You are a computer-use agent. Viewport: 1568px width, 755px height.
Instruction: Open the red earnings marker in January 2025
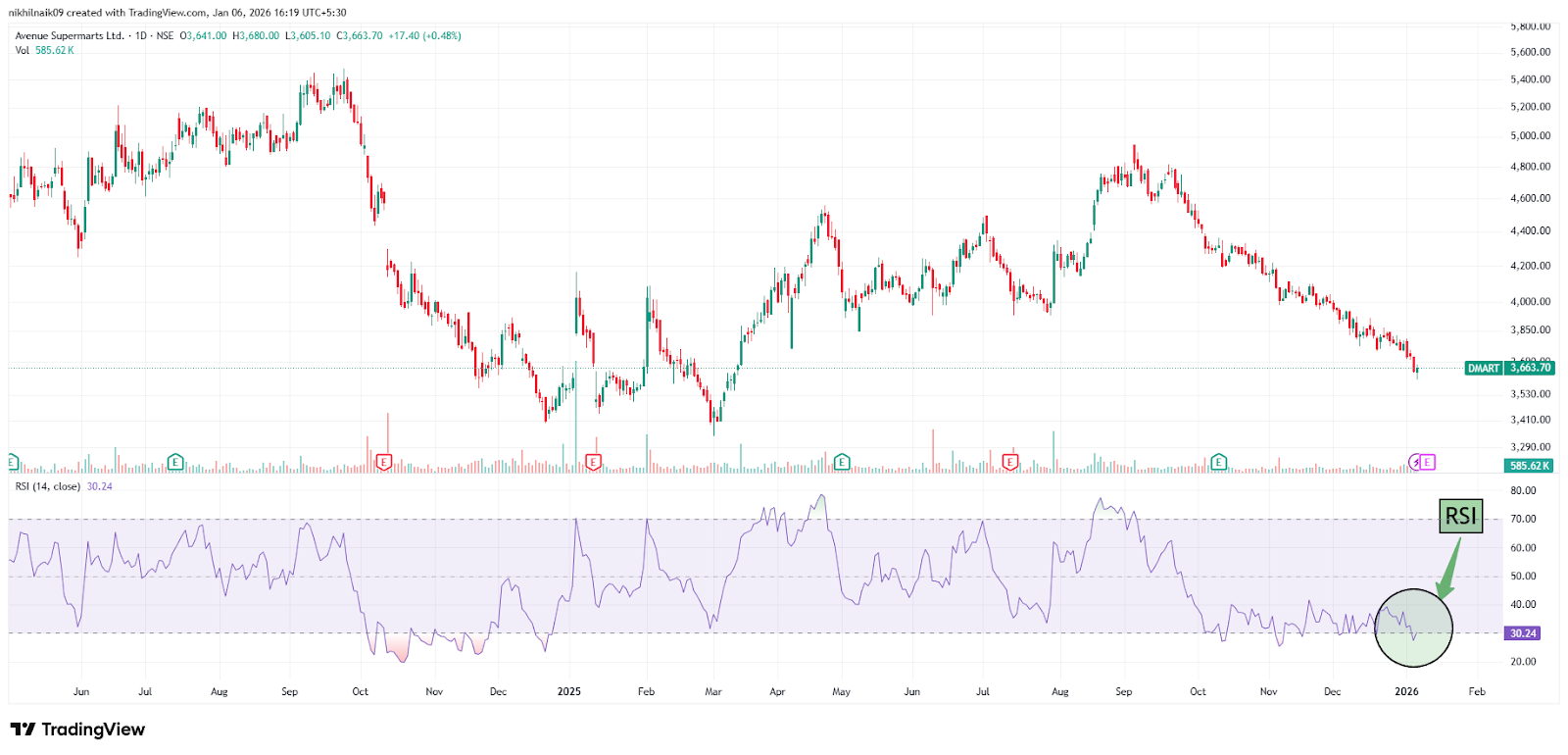[x=593, y=462]
